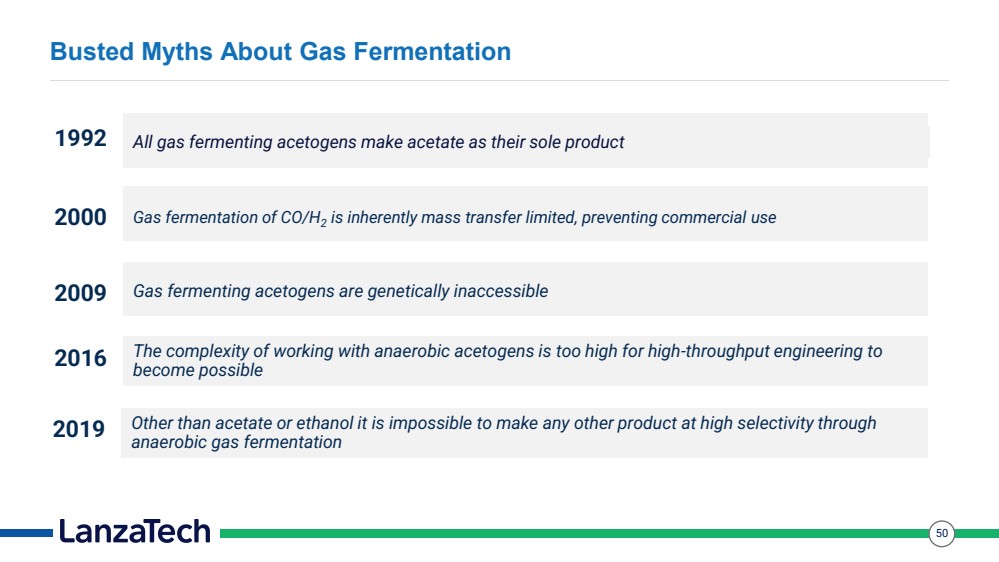Select the acetate as sole product myth box

click(525, 141)
